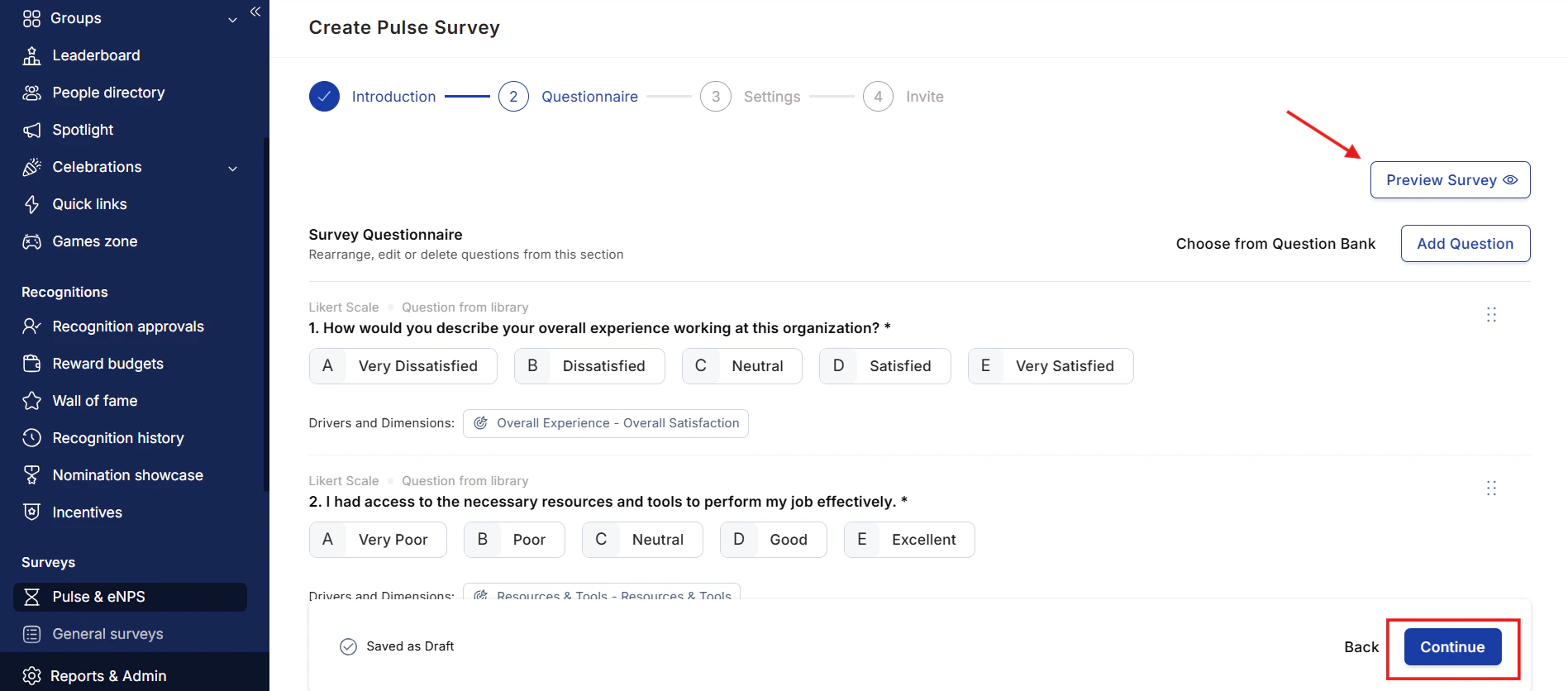Select option B Poor

pyautogui.click(x=514, y=540)
